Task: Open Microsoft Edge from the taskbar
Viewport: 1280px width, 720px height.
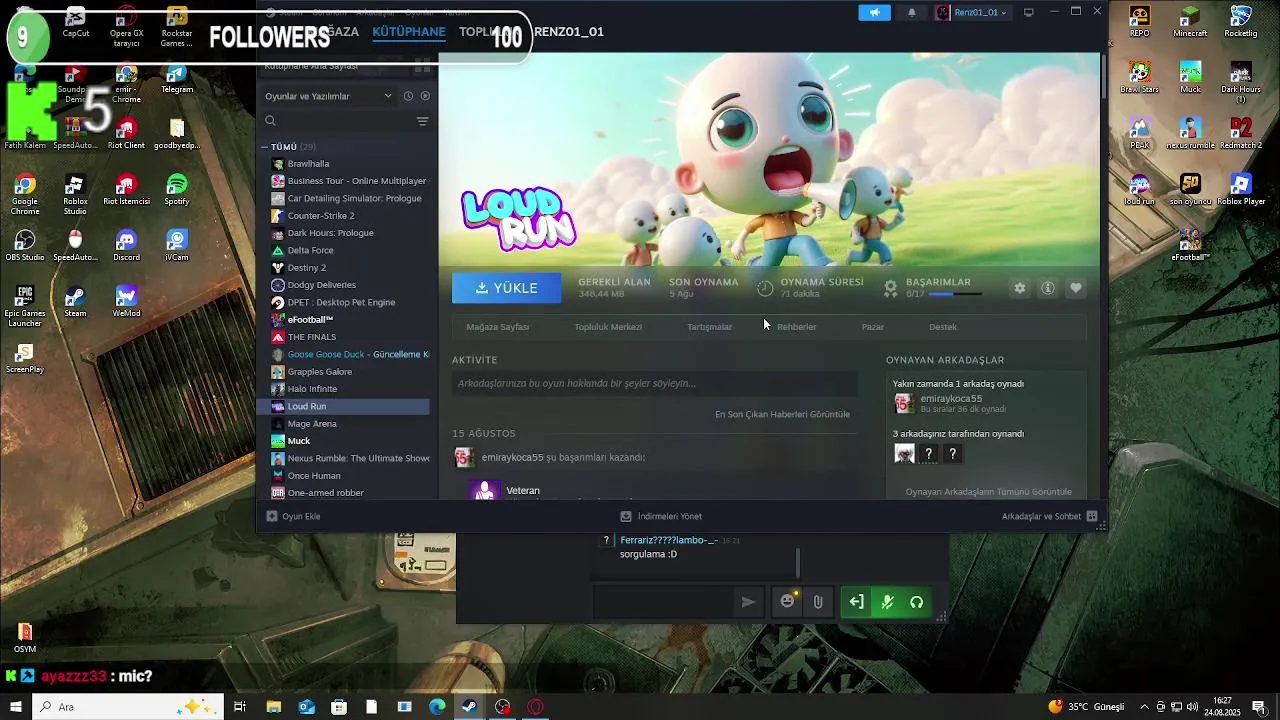Action: tap(437, 707)
